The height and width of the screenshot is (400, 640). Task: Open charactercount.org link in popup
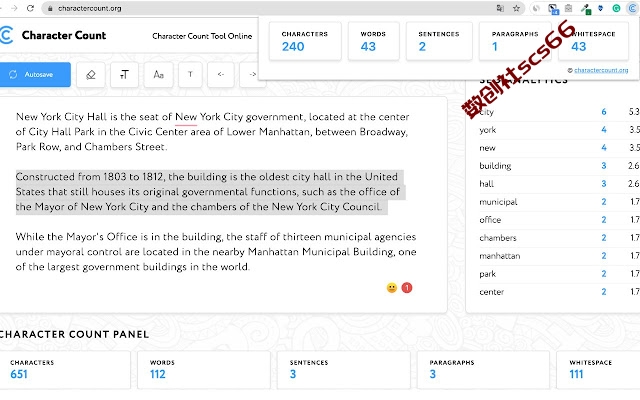[601, 70]
